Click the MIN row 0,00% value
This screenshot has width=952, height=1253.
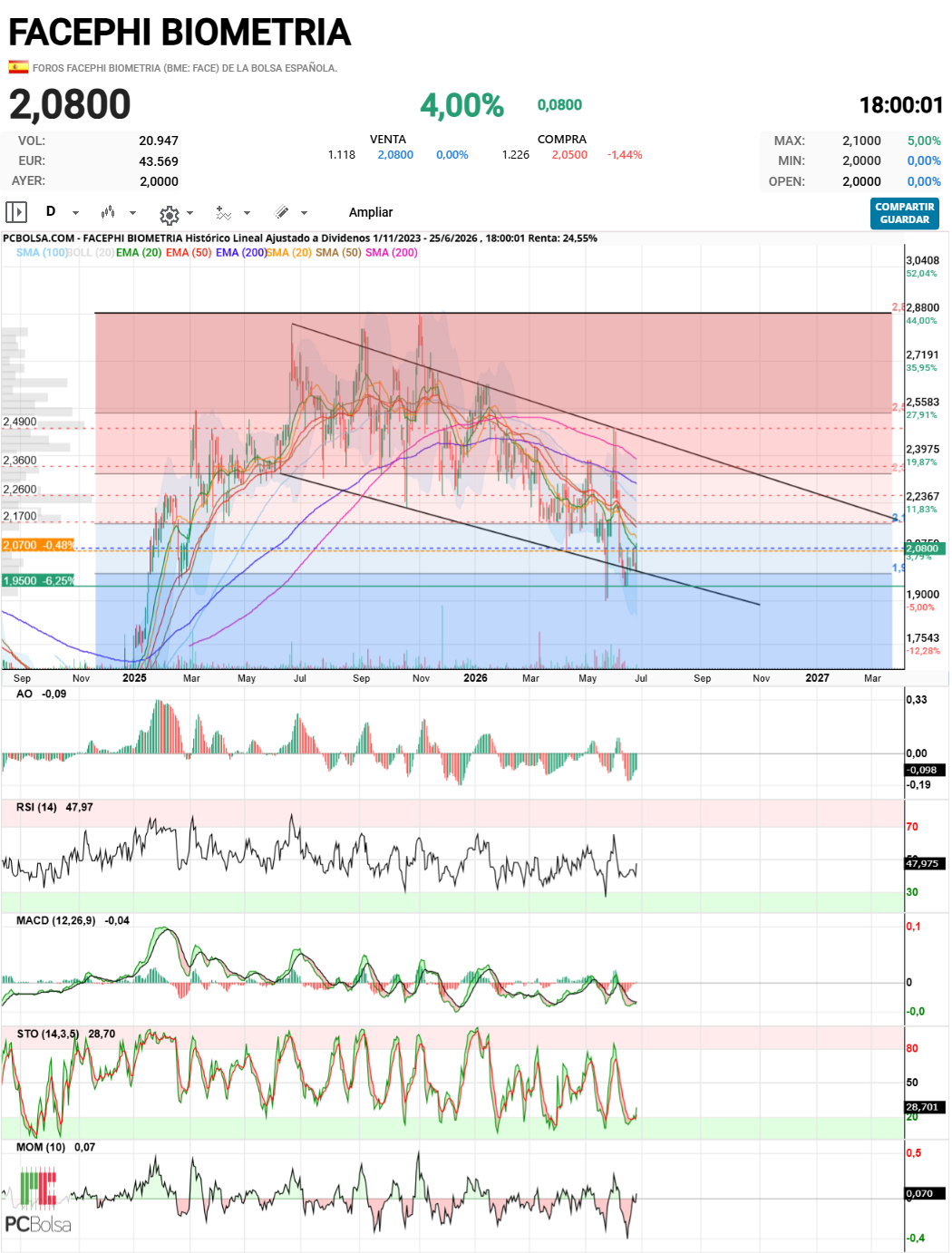tap(924, 160)
